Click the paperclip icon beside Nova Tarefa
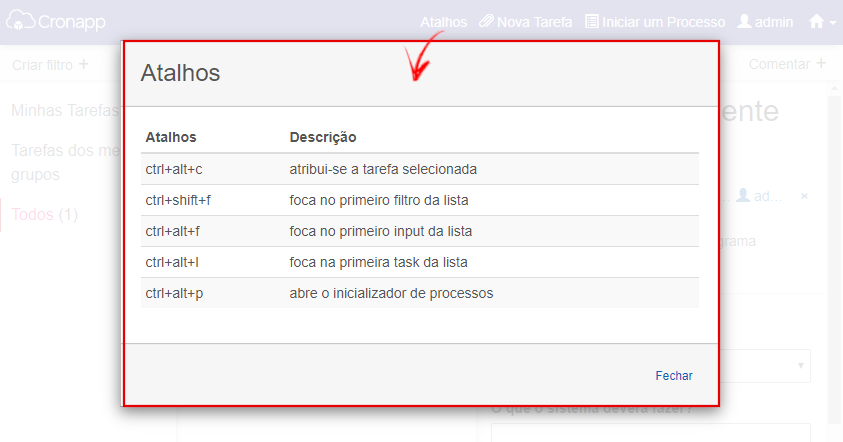 [x=486, y=21]
